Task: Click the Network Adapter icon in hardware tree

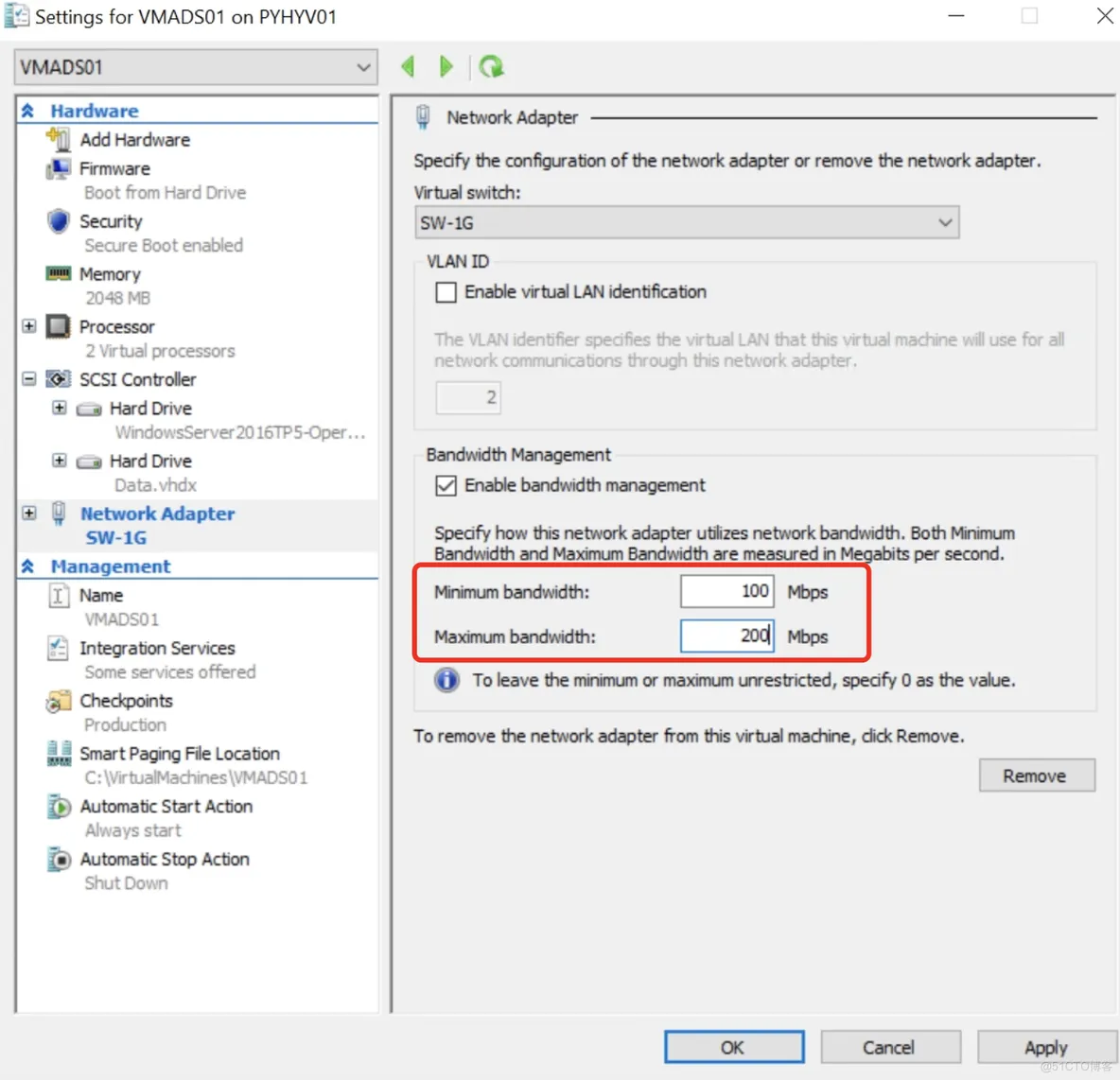Action: [x=59, y=514]
